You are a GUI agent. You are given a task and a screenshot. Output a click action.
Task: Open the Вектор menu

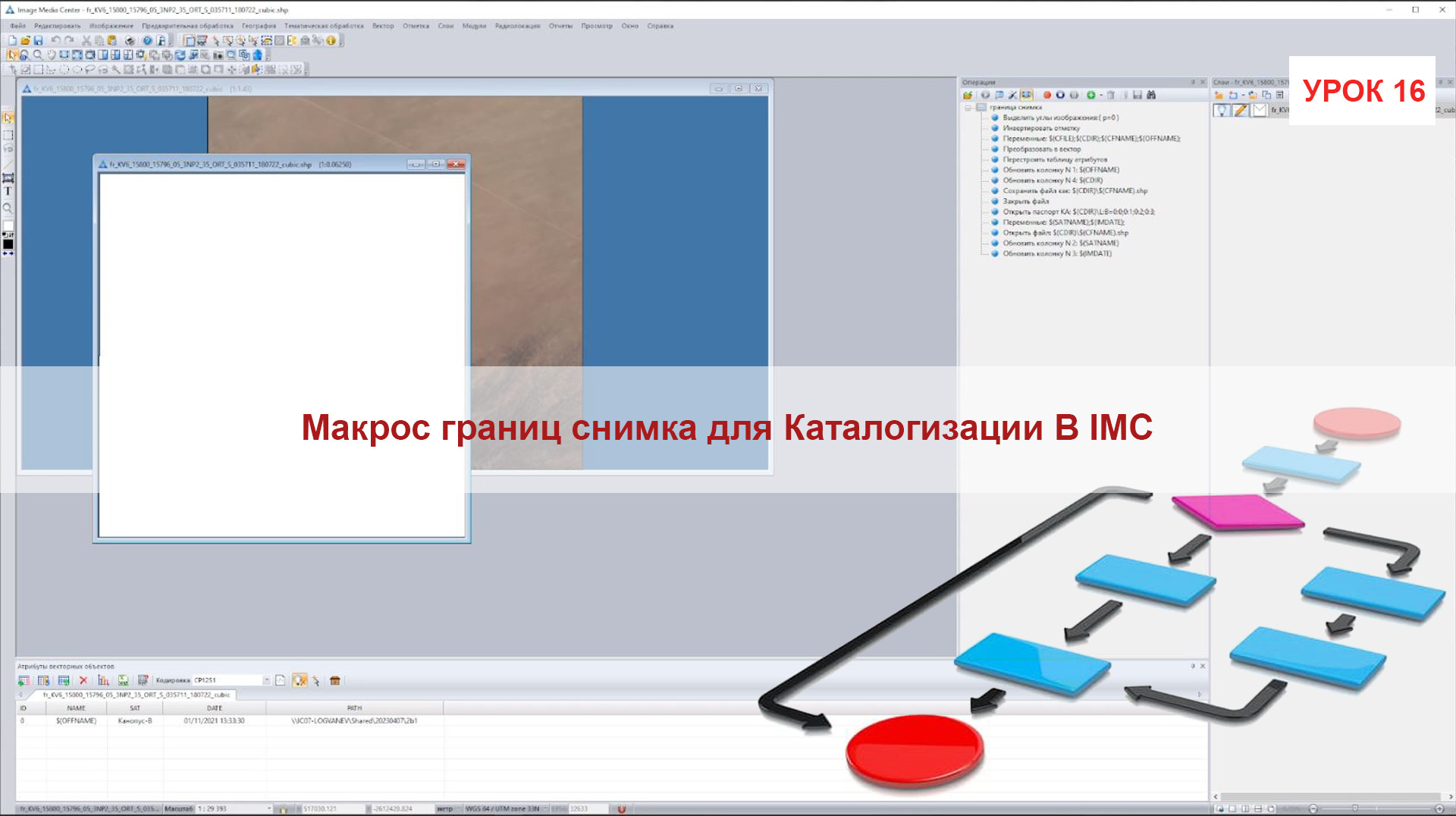pyautogui.click(x=383, y=26)
